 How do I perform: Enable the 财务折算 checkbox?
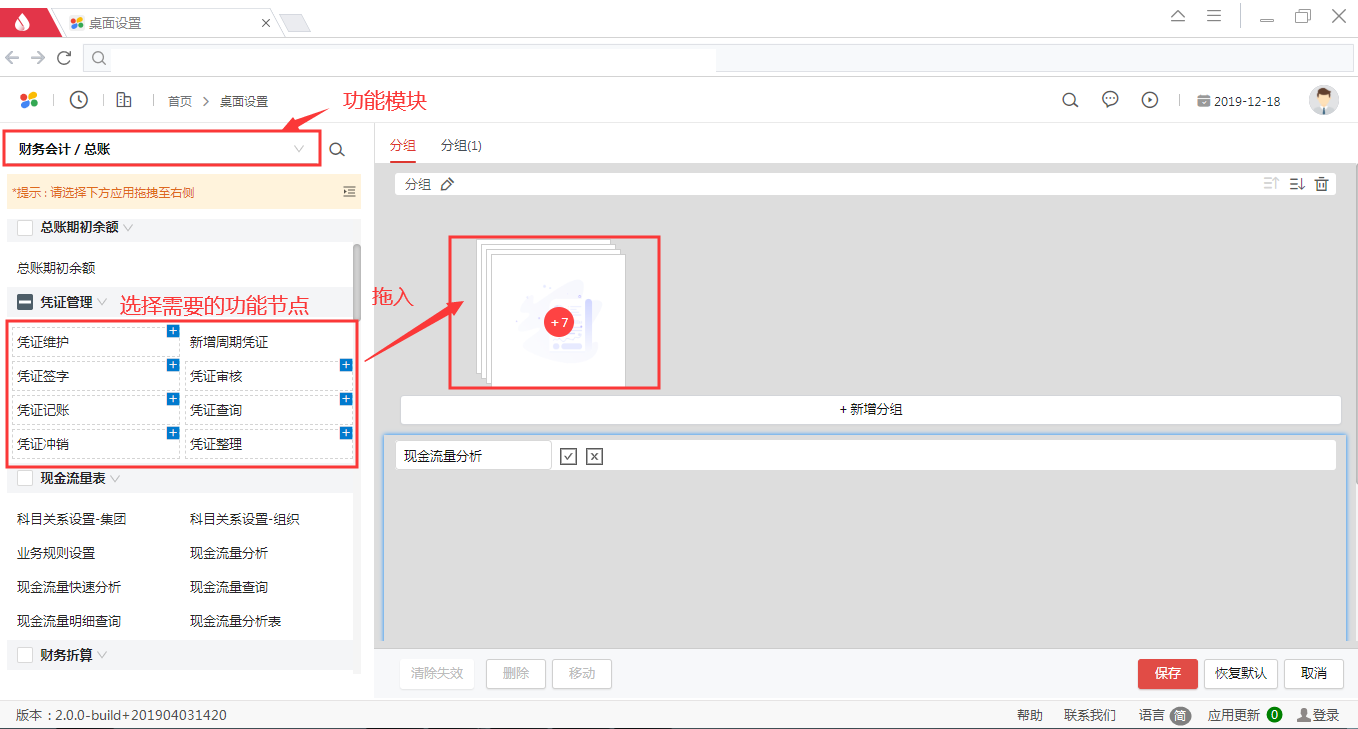pos(25,655)
